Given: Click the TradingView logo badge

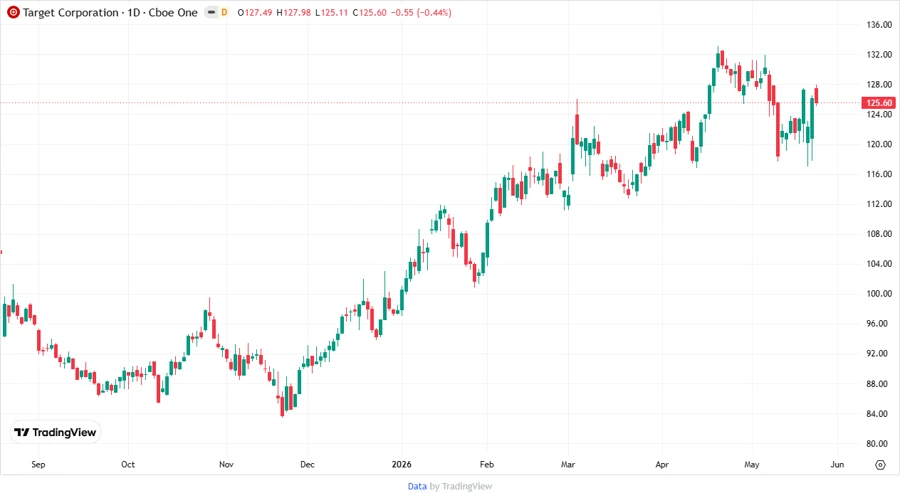Looking at the screenshot, I should [55, 433].
